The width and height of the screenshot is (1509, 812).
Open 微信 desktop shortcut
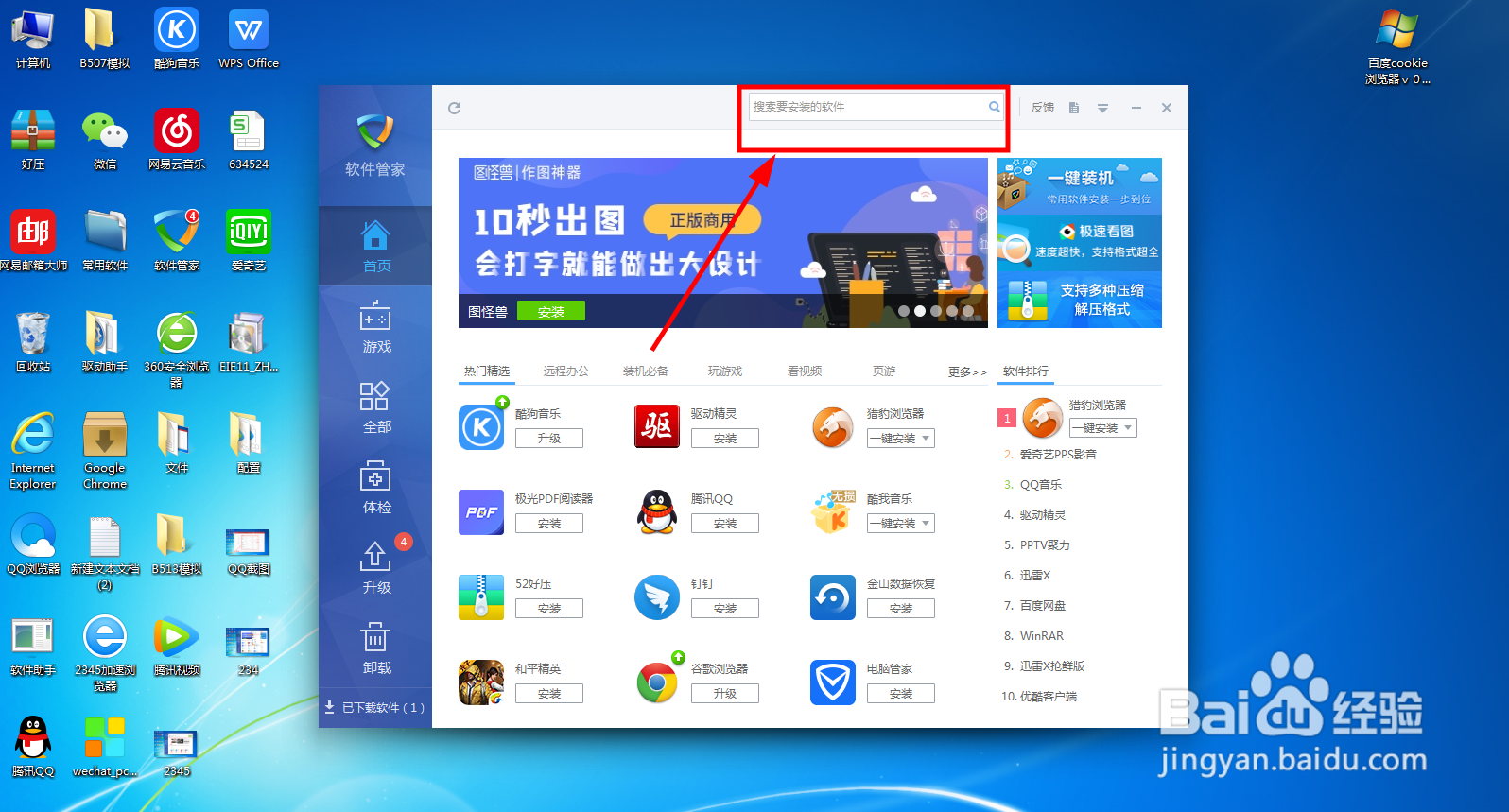coord(105,140)
